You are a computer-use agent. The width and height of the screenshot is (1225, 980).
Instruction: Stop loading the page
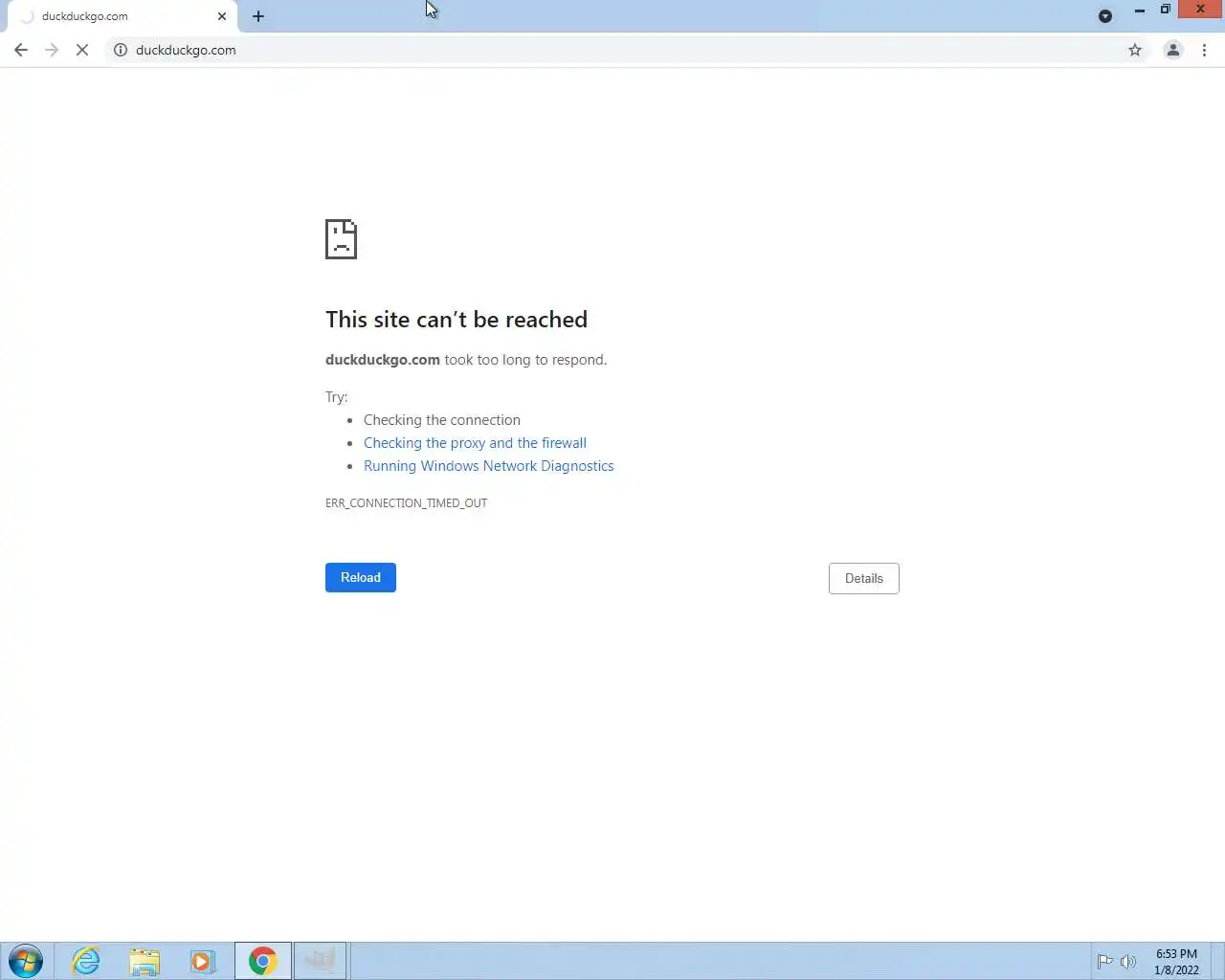coord(82,50)
